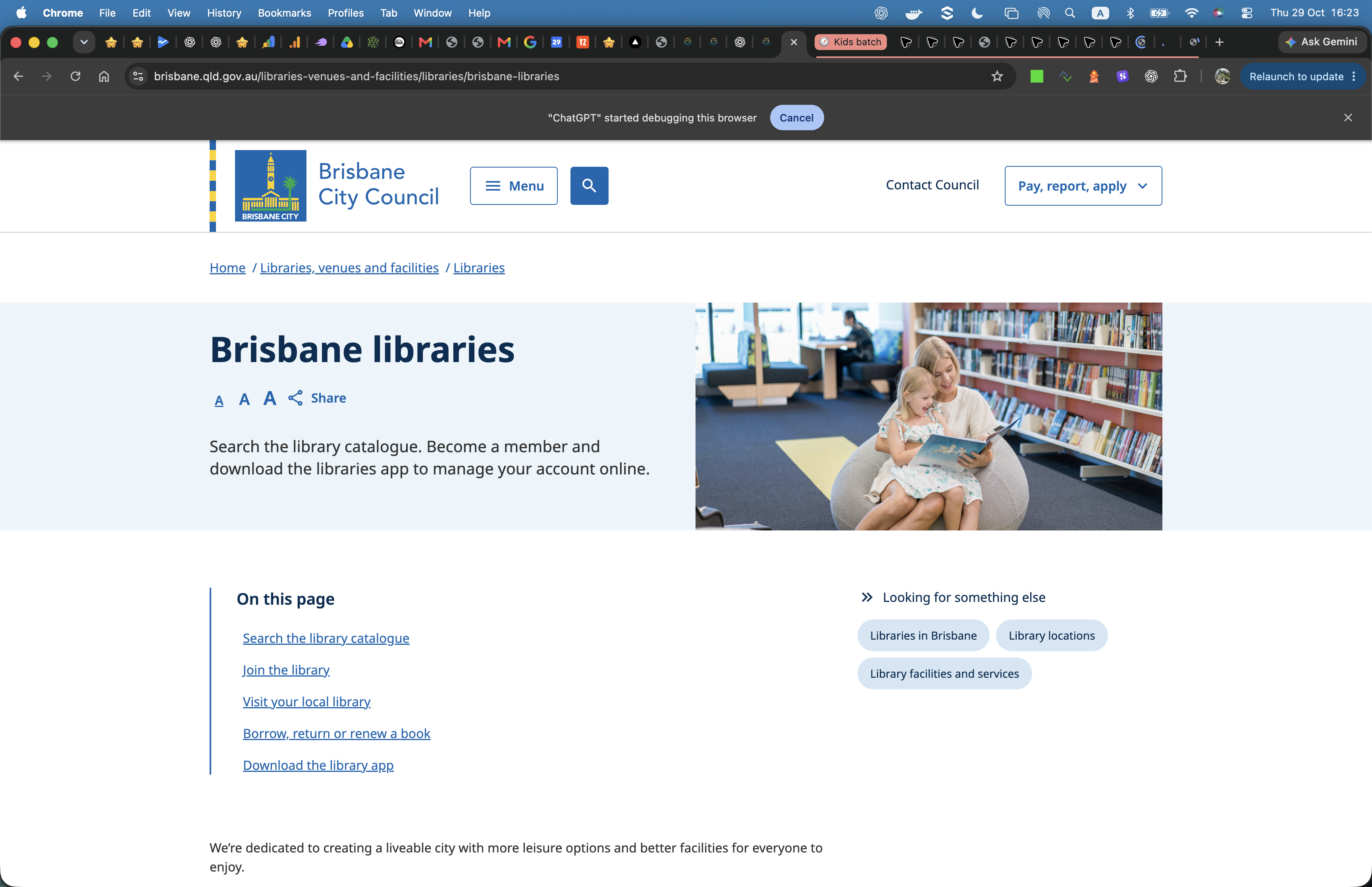Toggle the Focus moon icon
Image resolution: width=1372 pixels, height=887 pixels.
click(x=977, y=13)
